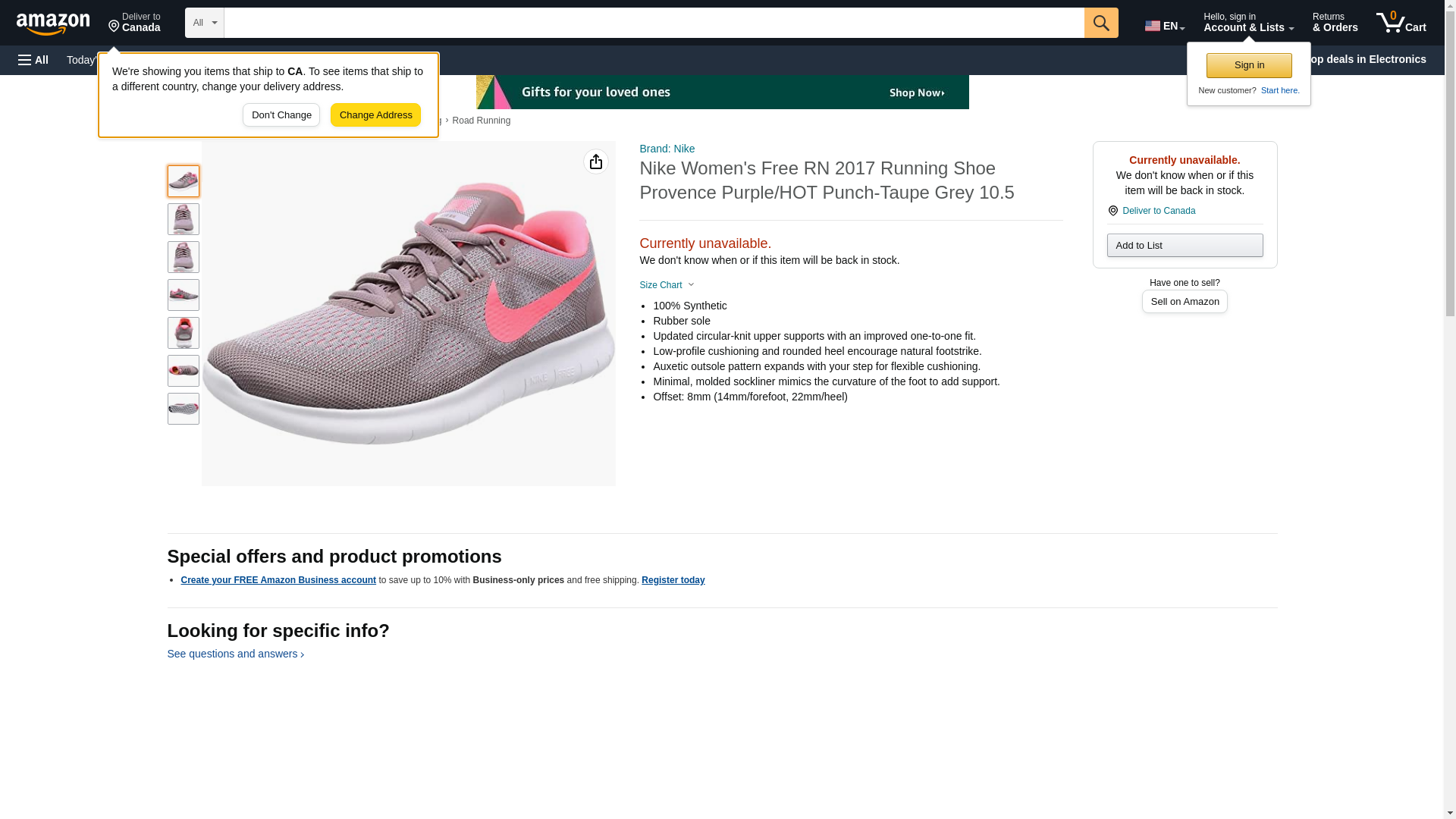Click the share icon on product image

(596, 162)
